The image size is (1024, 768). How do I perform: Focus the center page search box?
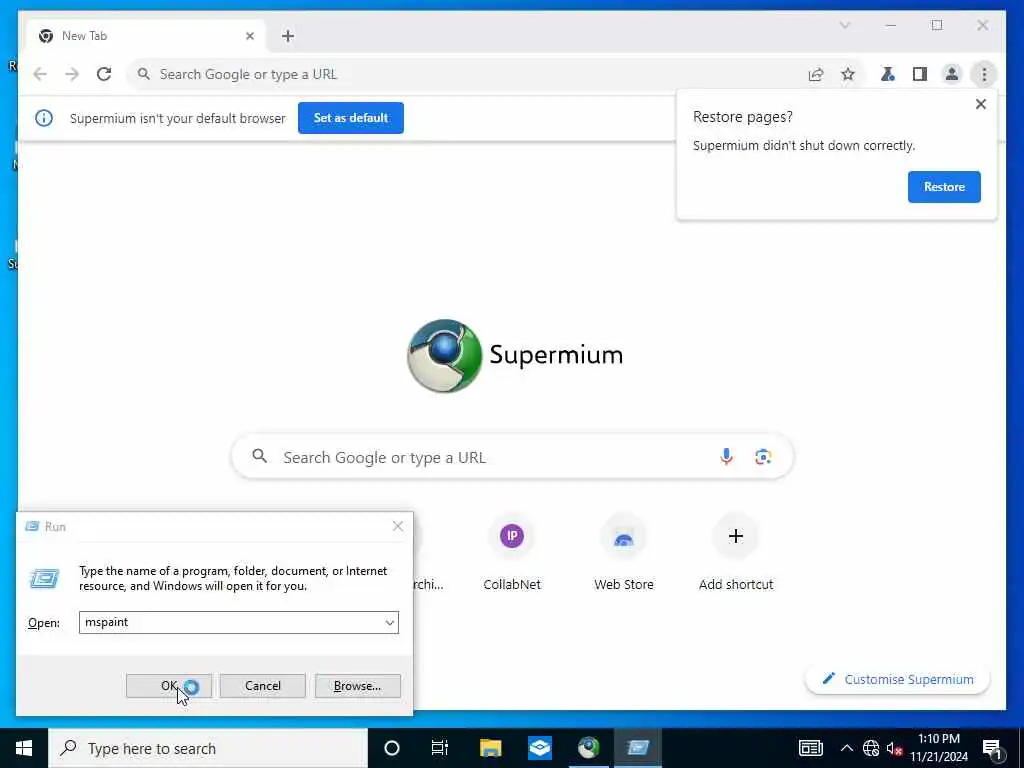tap(512, 456)
